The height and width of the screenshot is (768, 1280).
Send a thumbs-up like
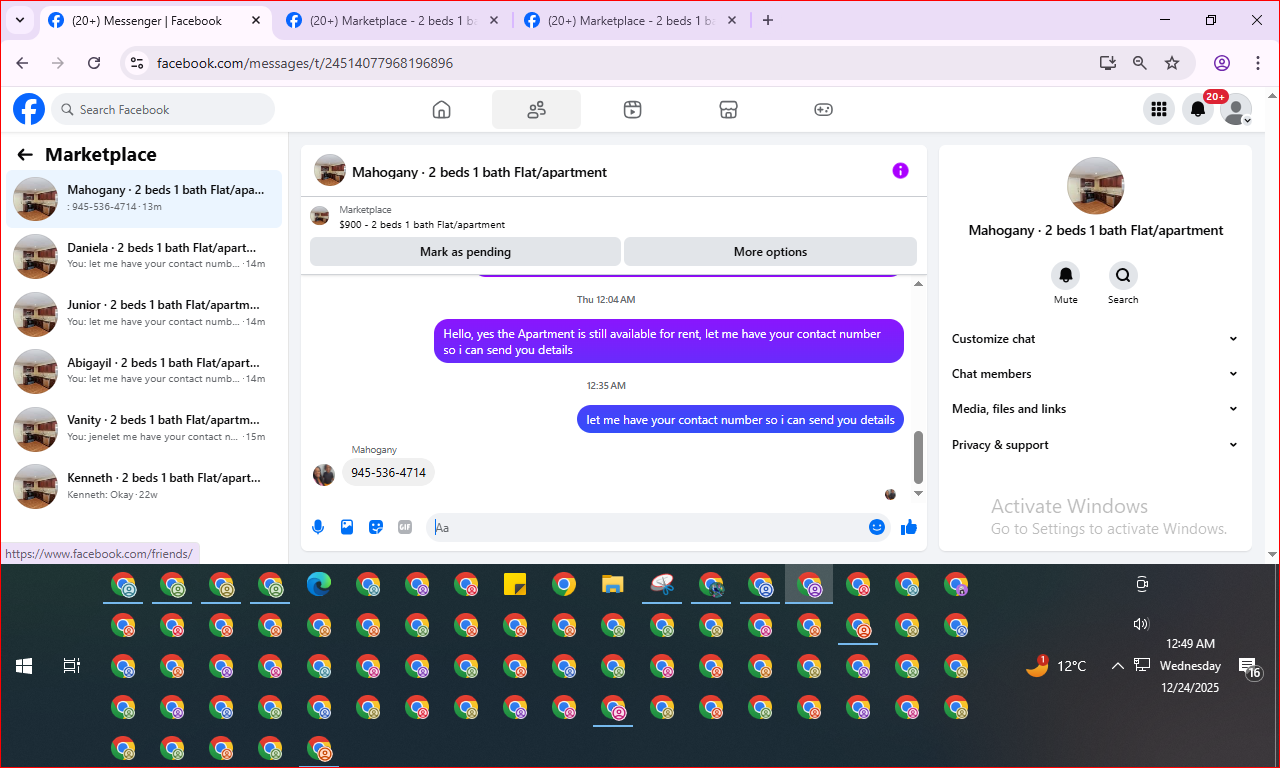tap(909, 527)
